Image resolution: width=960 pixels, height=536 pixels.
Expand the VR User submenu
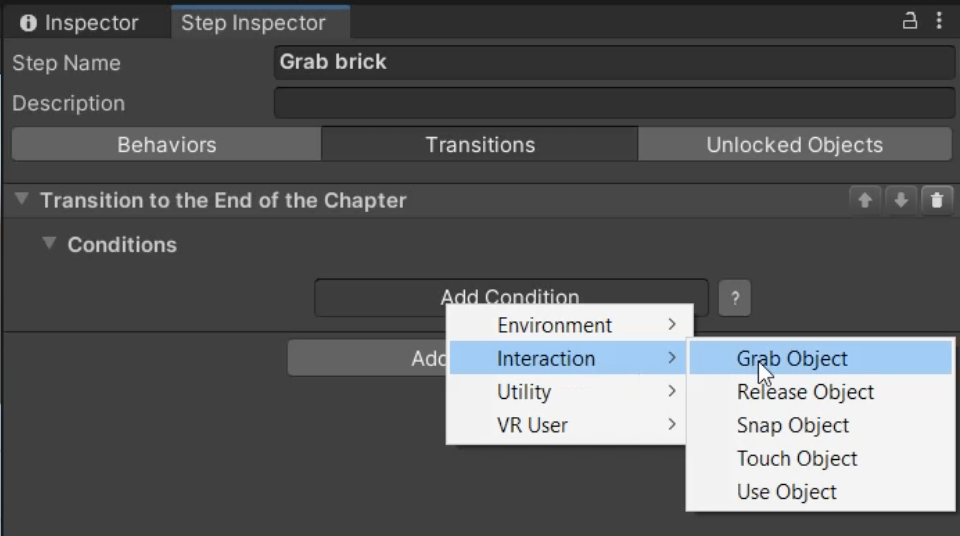pos(570,425)
